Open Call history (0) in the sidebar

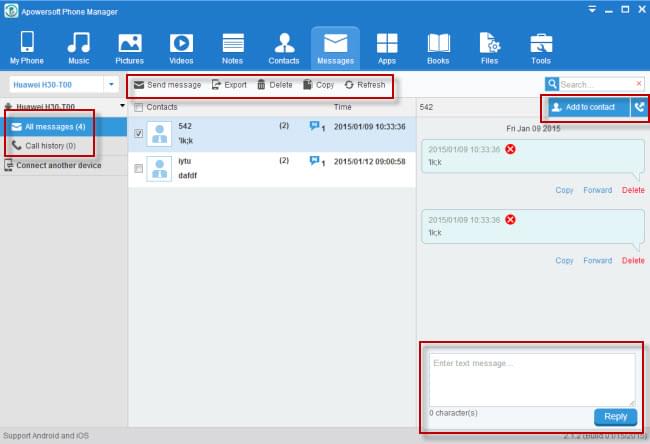pos(63,146)
